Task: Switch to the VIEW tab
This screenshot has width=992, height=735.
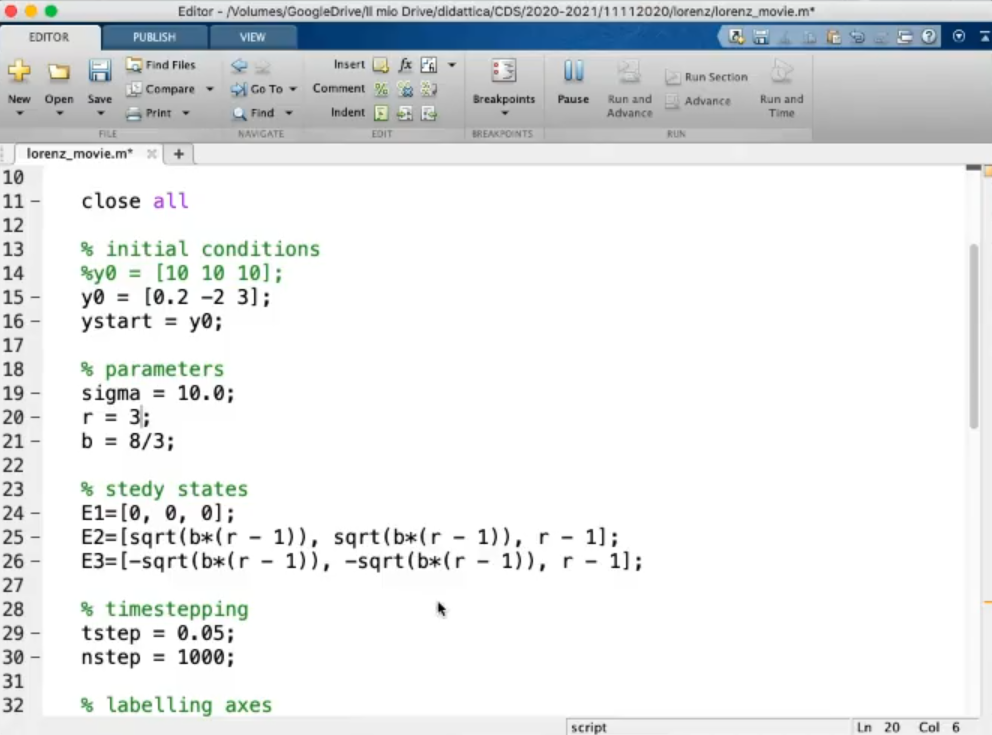Action: [x=252, y=37]
